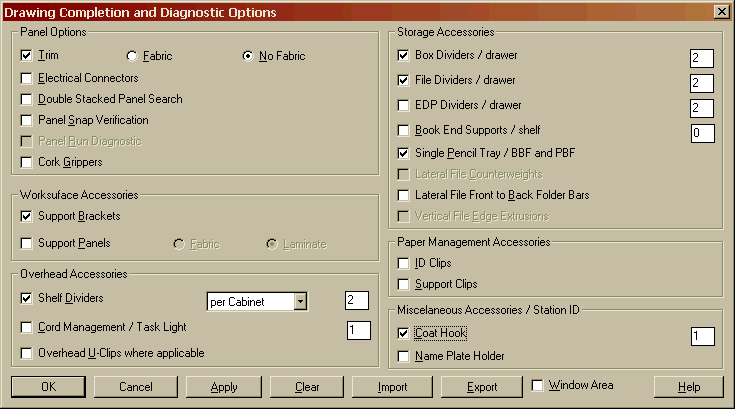
Task: Enable Name Plate Holder option
Action: tap(403, 357)
